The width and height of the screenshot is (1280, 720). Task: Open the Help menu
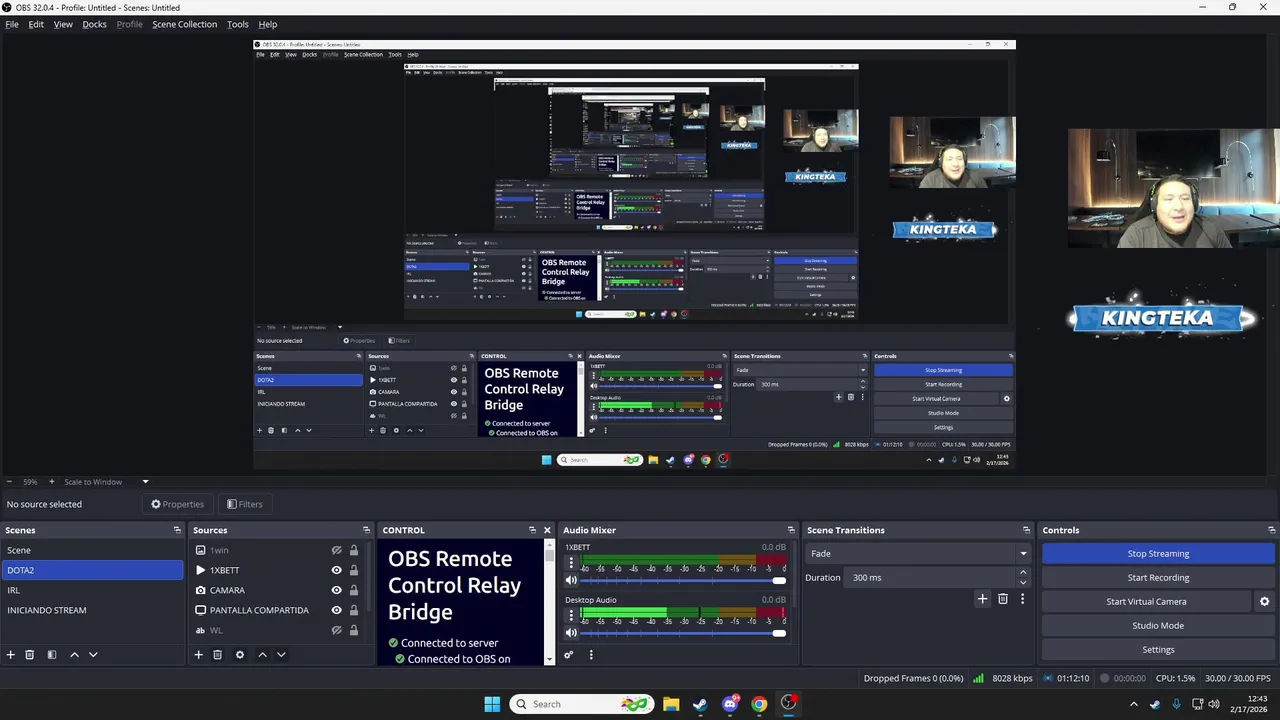pos(268,24)
